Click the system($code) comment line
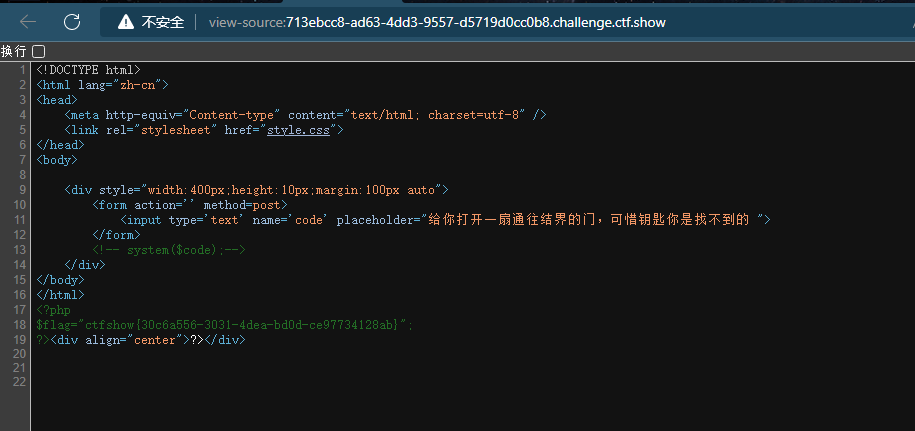This screenshot has height=431, width=915. pos(169,250)
